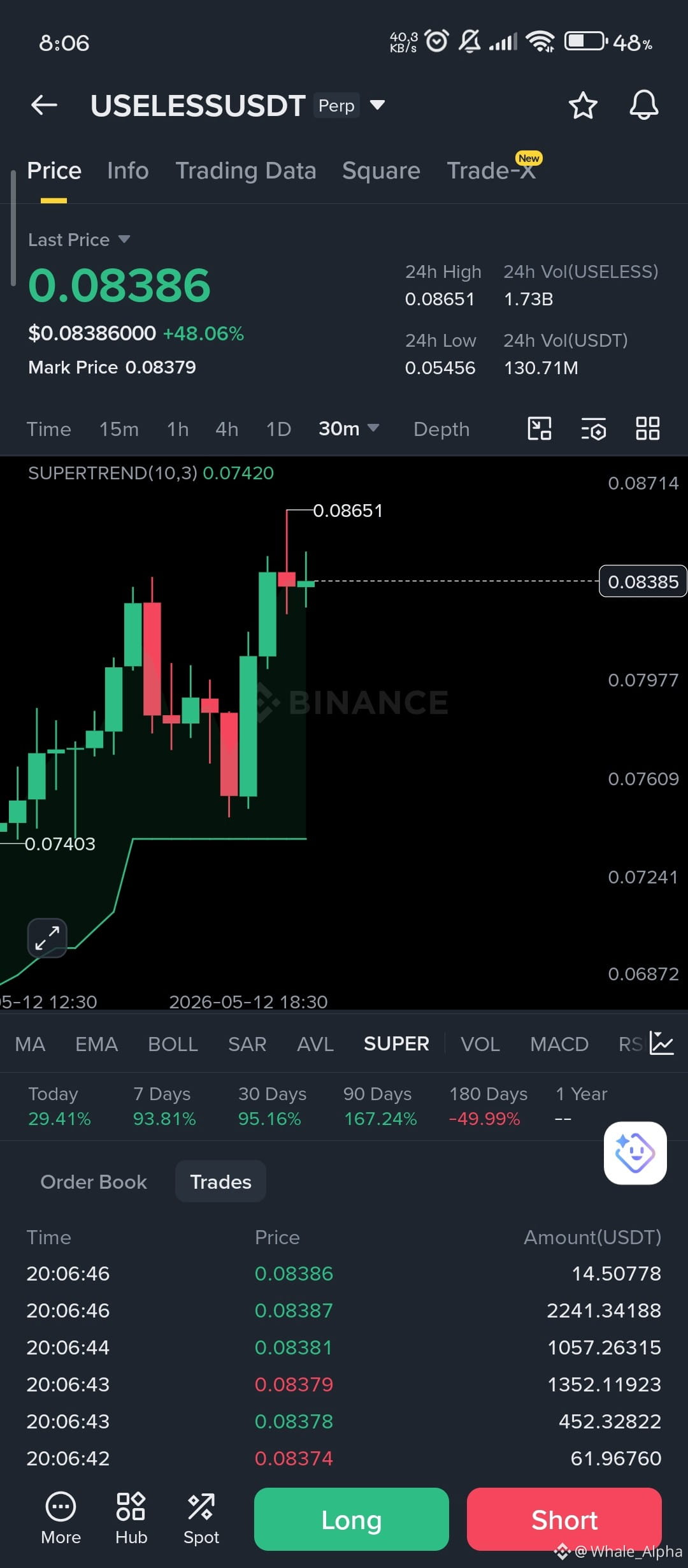Image resolution: width=688 pixels, height=1568 pixels.
Task: Tap the alarm clock status bar icon
Action: pyautogui.click(x=437, y=41)
